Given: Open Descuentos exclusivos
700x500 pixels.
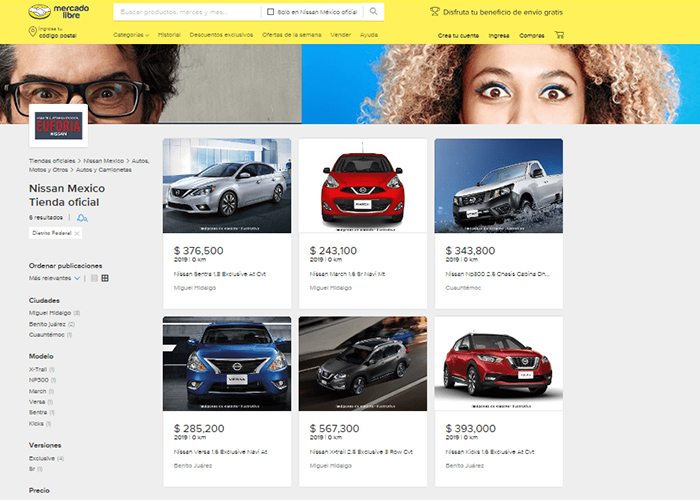Looking at the screenshot, I should pos(221,35).
